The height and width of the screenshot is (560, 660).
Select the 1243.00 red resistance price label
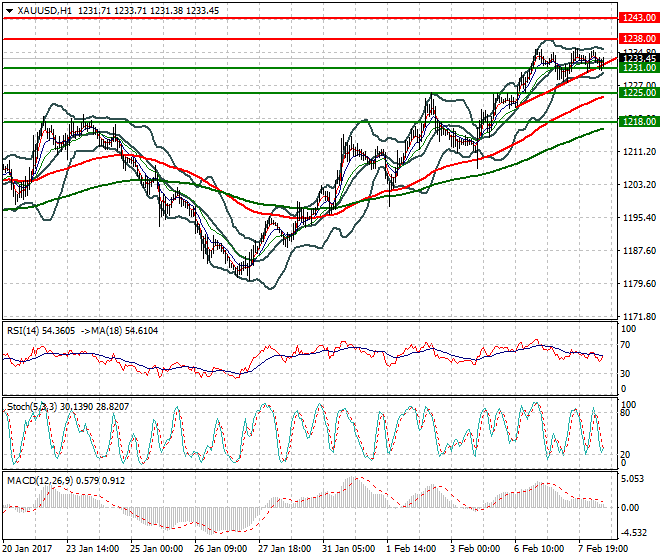click(639, 18)
